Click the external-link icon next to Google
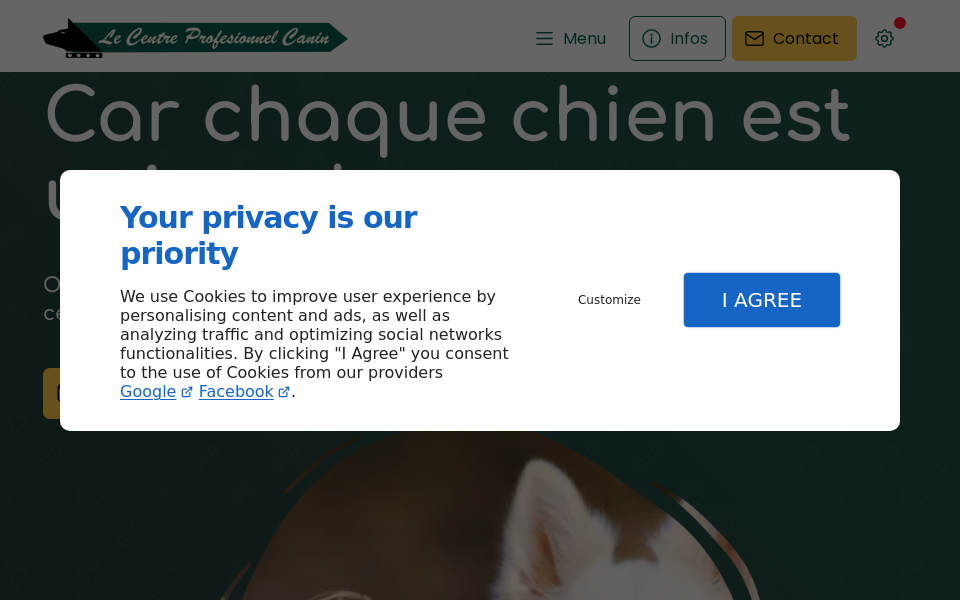The width and height of the screenshot is (960, 600). [187, 392]
